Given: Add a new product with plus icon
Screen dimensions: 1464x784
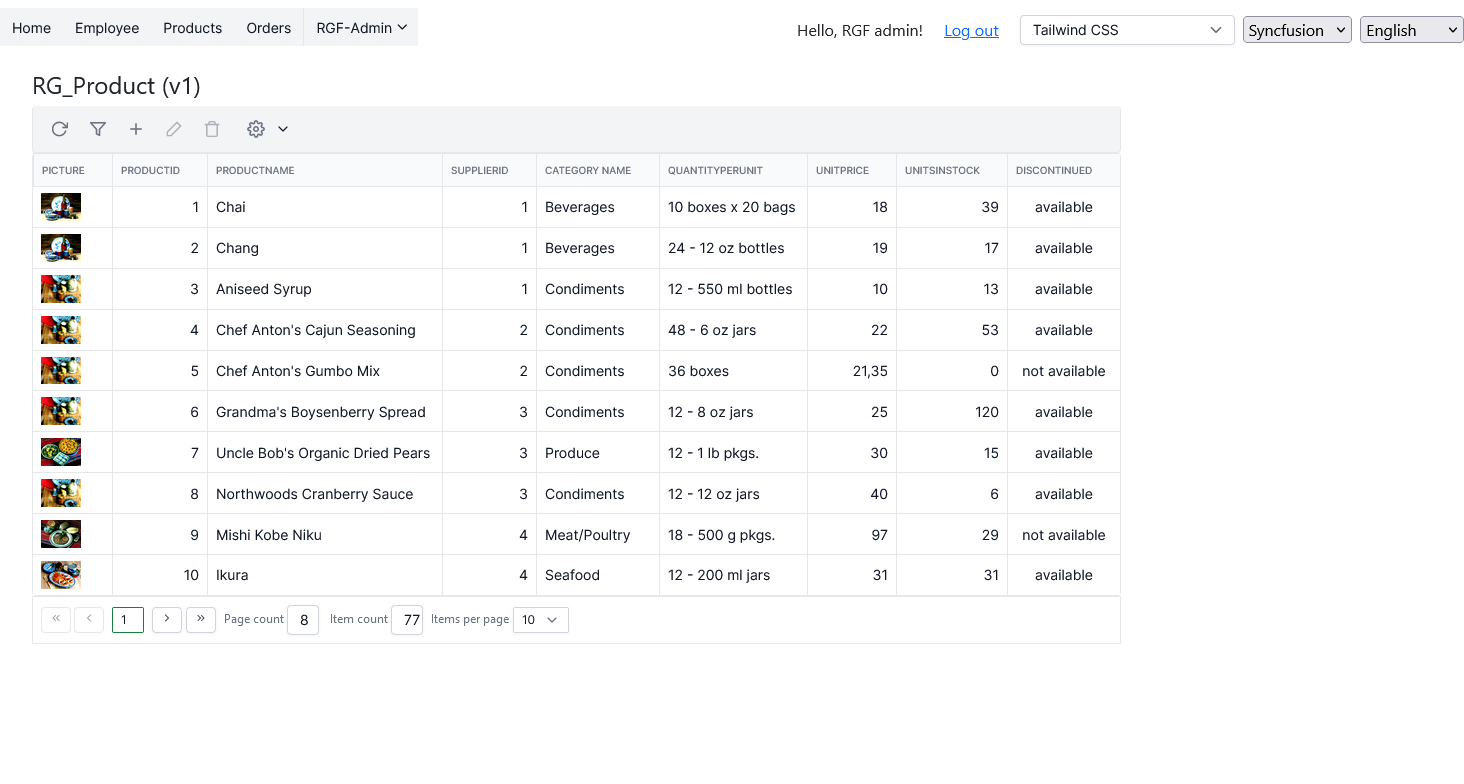Looking at the screenshot, I should click(x=136, y=129).
